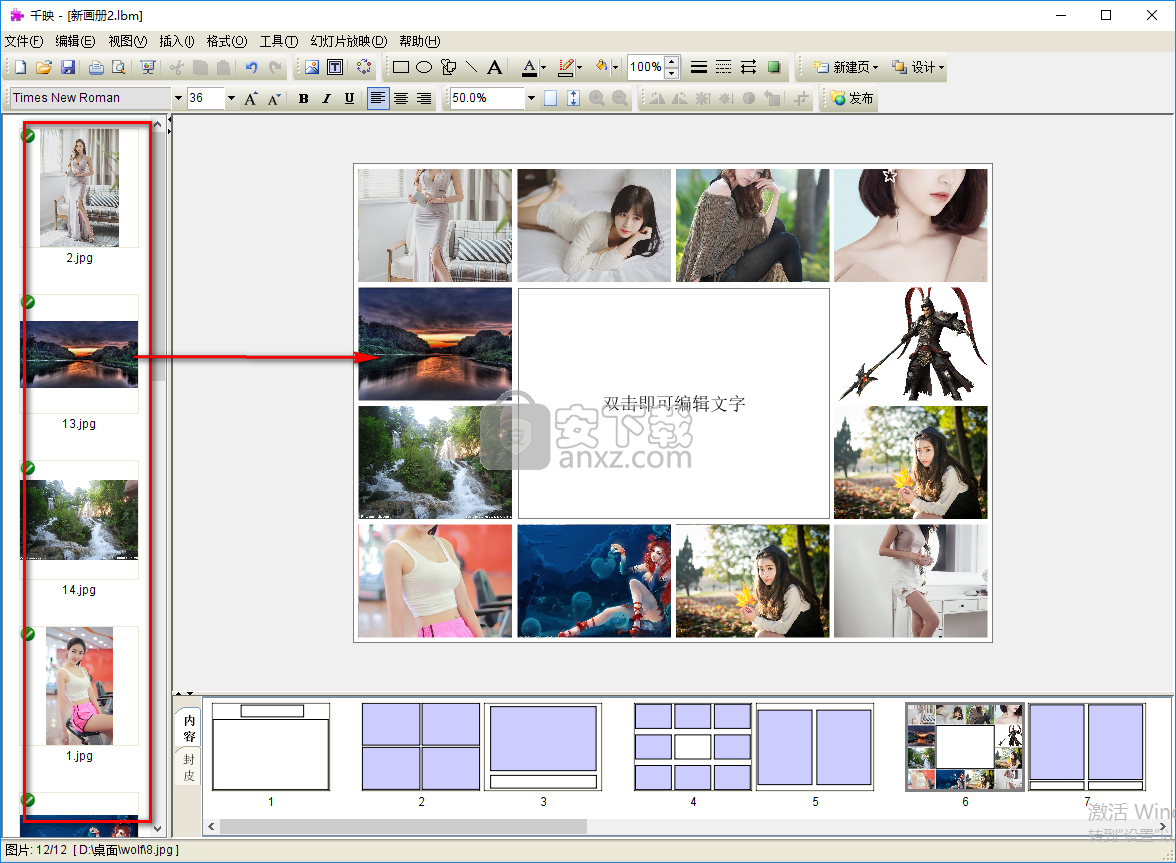Image resolution: width=1176 pixels, height=863 pixels.
Task: Open the 文件(F) menu
Action: coord(24,41)
